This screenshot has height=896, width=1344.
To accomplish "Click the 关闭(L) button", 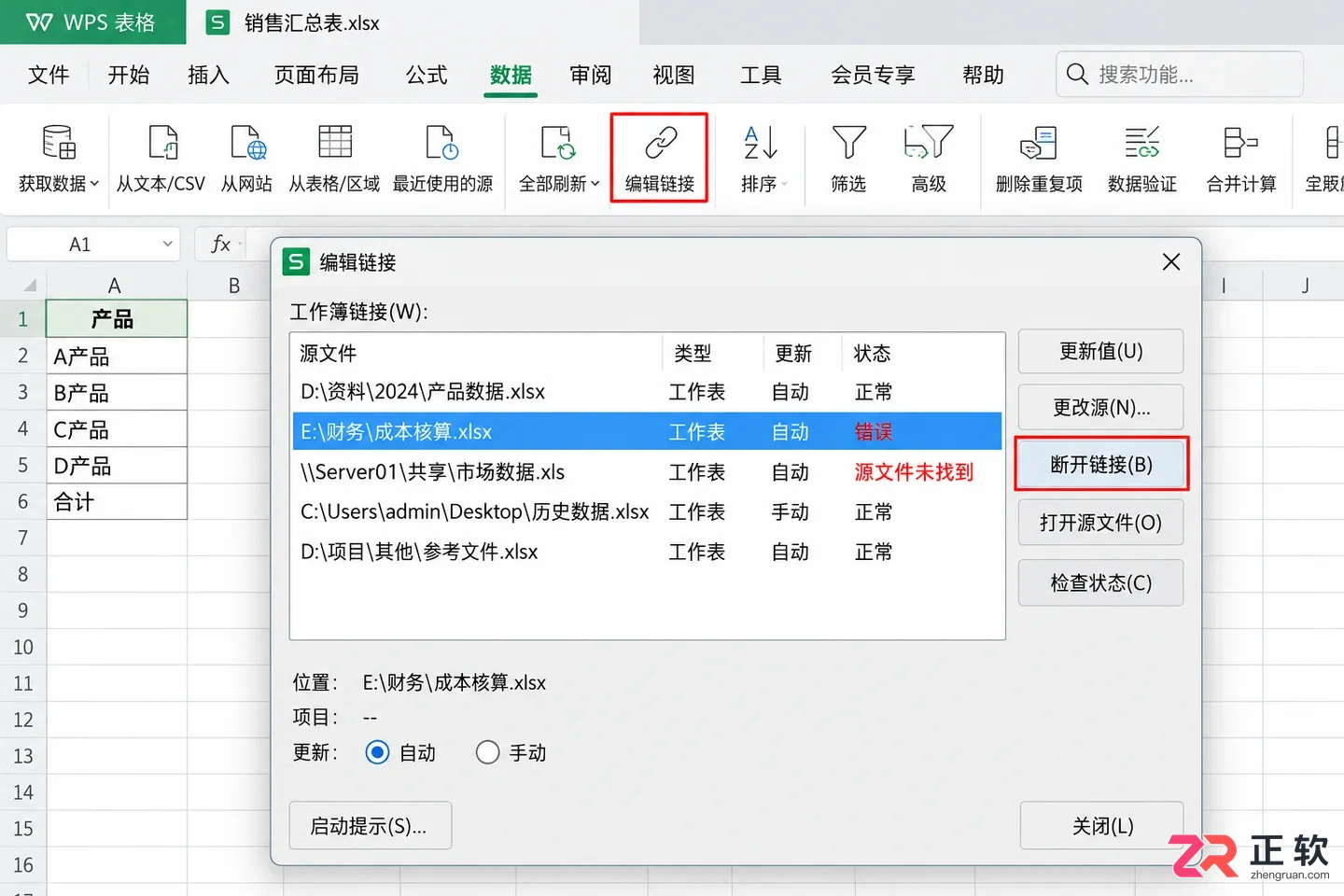I will coord(1101,826).
